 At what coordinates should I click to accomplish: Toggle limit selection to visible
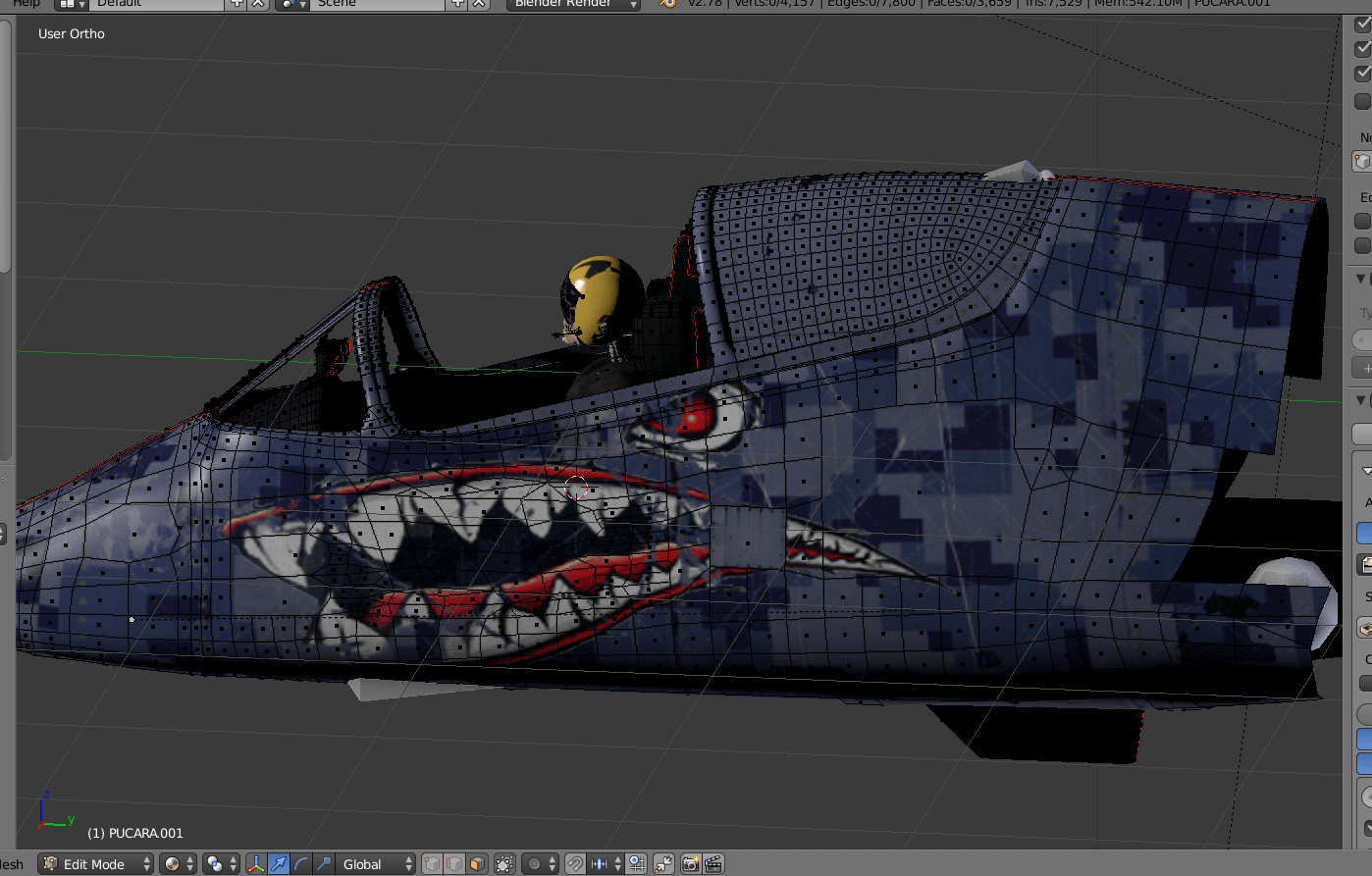coord(504,864)
